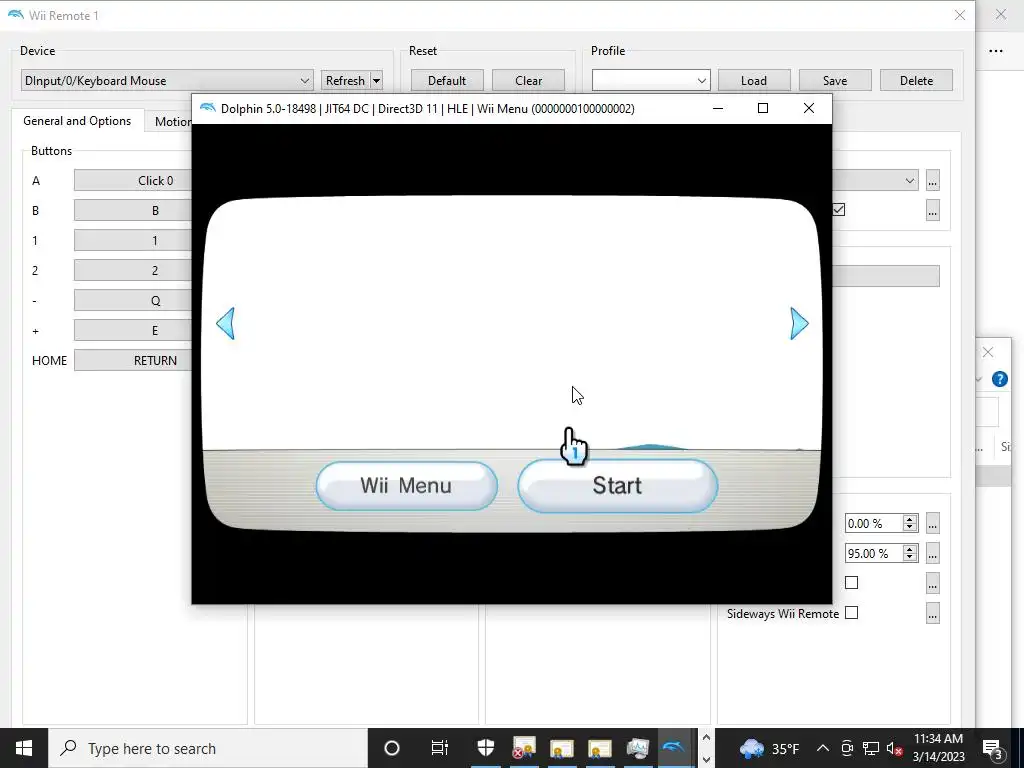Image resolution: width=1024 pixels, height=768 pixels.
Task: Click the three-dots menu at top right
Action: [x=995, y=51]
